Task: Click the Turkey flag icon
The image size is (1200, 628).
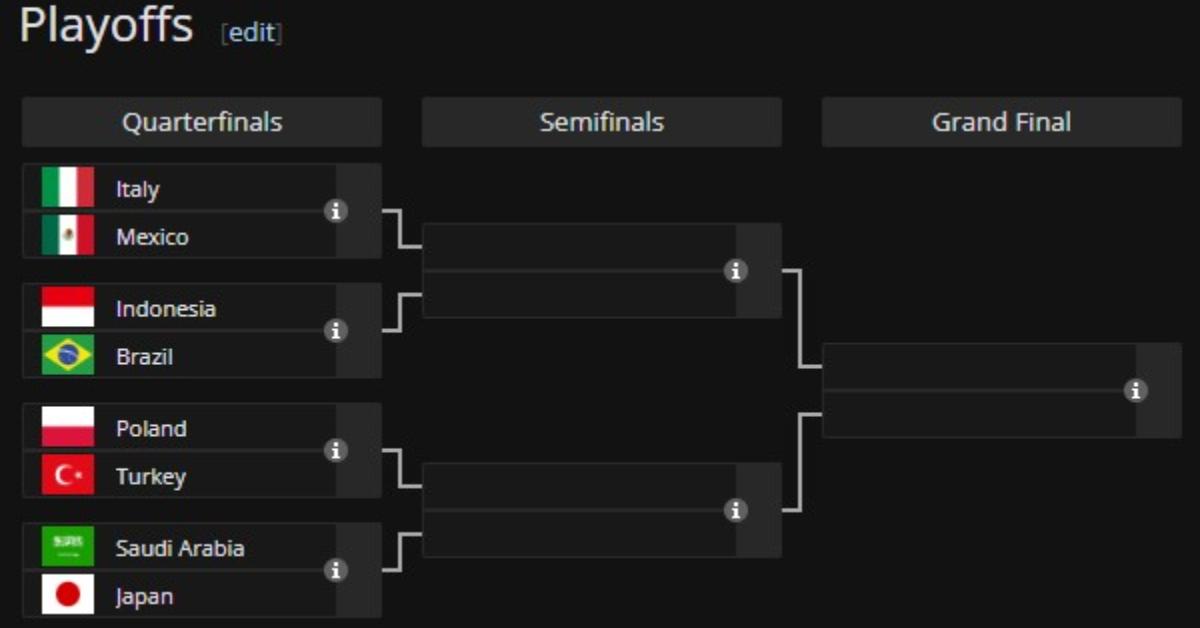Action: coord(68,476)
